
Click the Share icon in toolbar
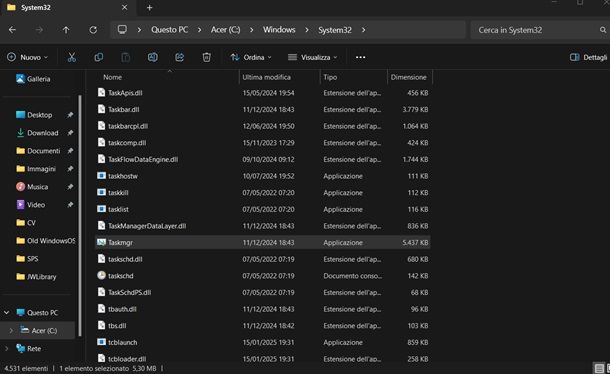[179, 57]
